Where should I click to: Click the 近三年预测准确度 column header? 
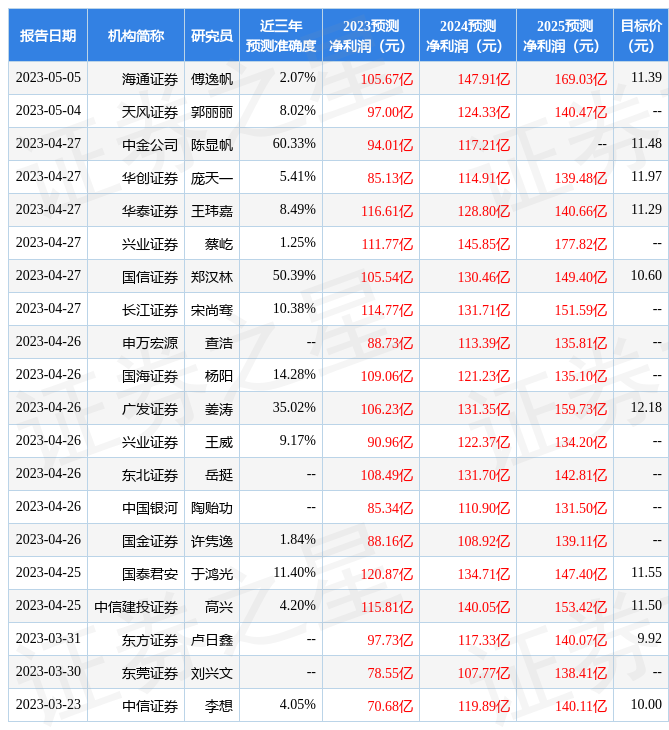pyautogui.click(x=281, y=35)
